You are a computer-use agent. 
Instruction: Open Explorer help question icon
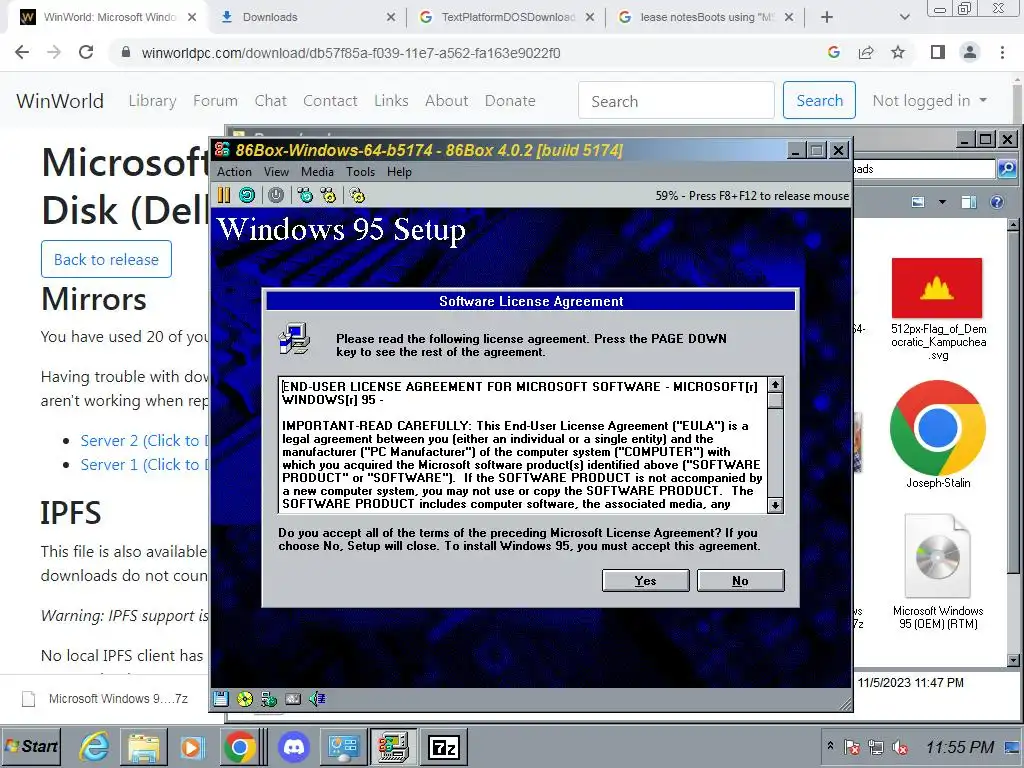997,202
